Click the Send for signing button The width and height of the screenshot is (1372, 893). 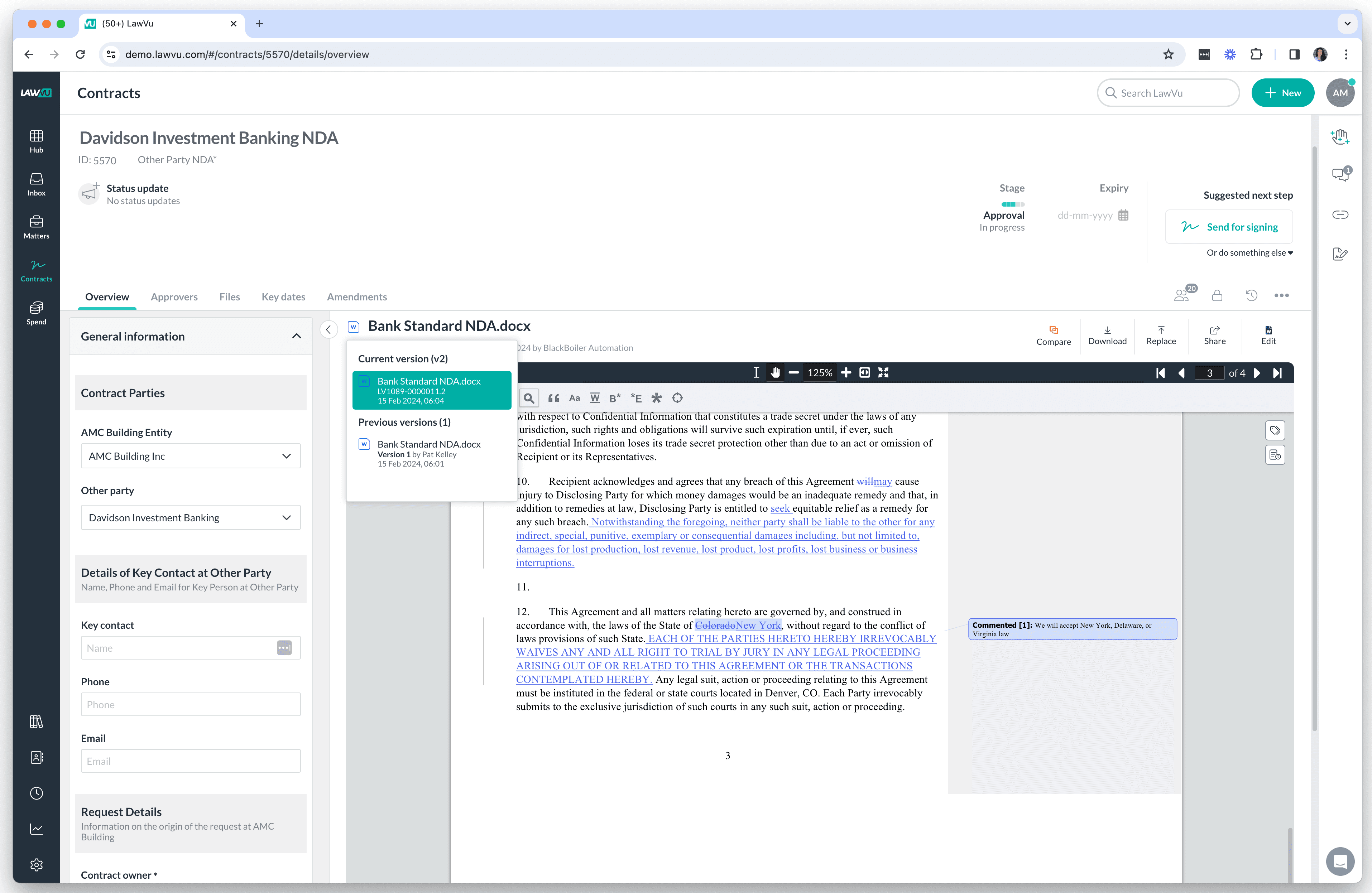tap(1228, 227)
